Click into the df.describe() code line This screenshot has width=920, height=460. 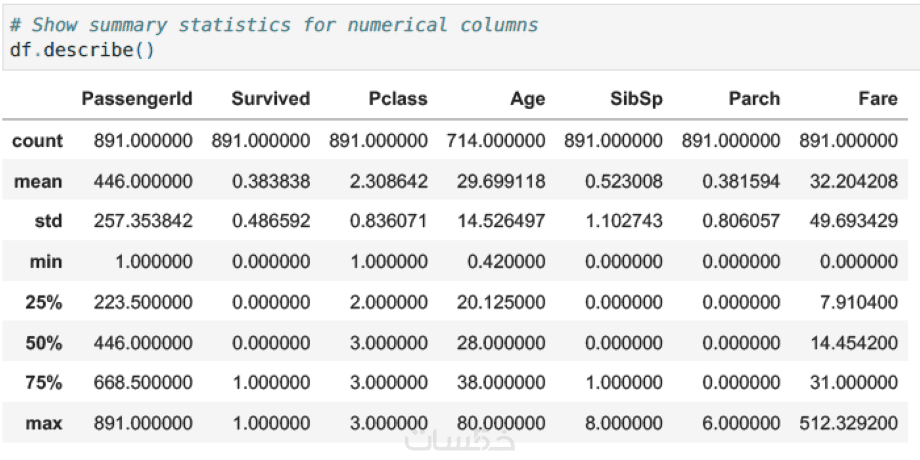(x=83, y=48)
